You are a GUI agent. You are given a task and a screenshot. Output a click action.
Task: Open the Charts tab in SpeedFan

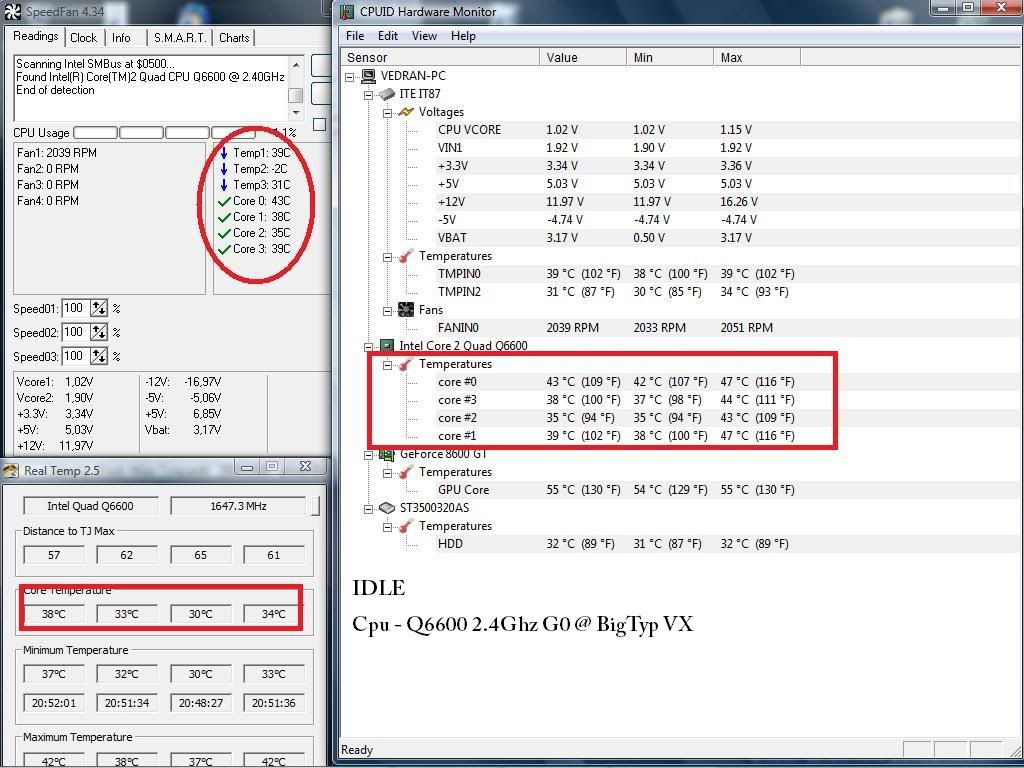pos(234,38)
